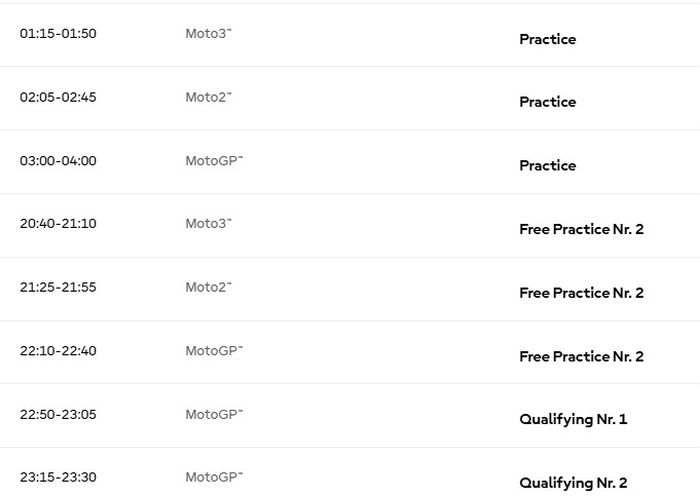This screenshot has width=700, height=496.
Task: Select the 02:05-02:45 time entry
Action: (58, 97)
